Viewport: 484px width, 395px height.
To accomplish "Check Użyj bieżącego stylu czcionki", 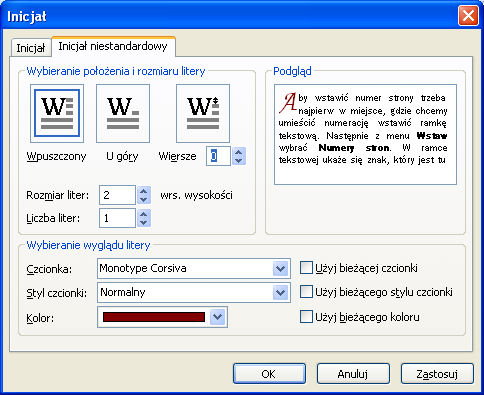I will [306, 292].
